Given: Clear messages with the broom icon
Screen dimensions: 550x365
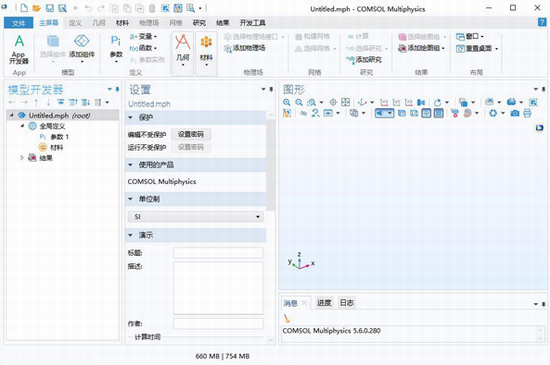Looking at the screenshot, I should coord(287,318).
